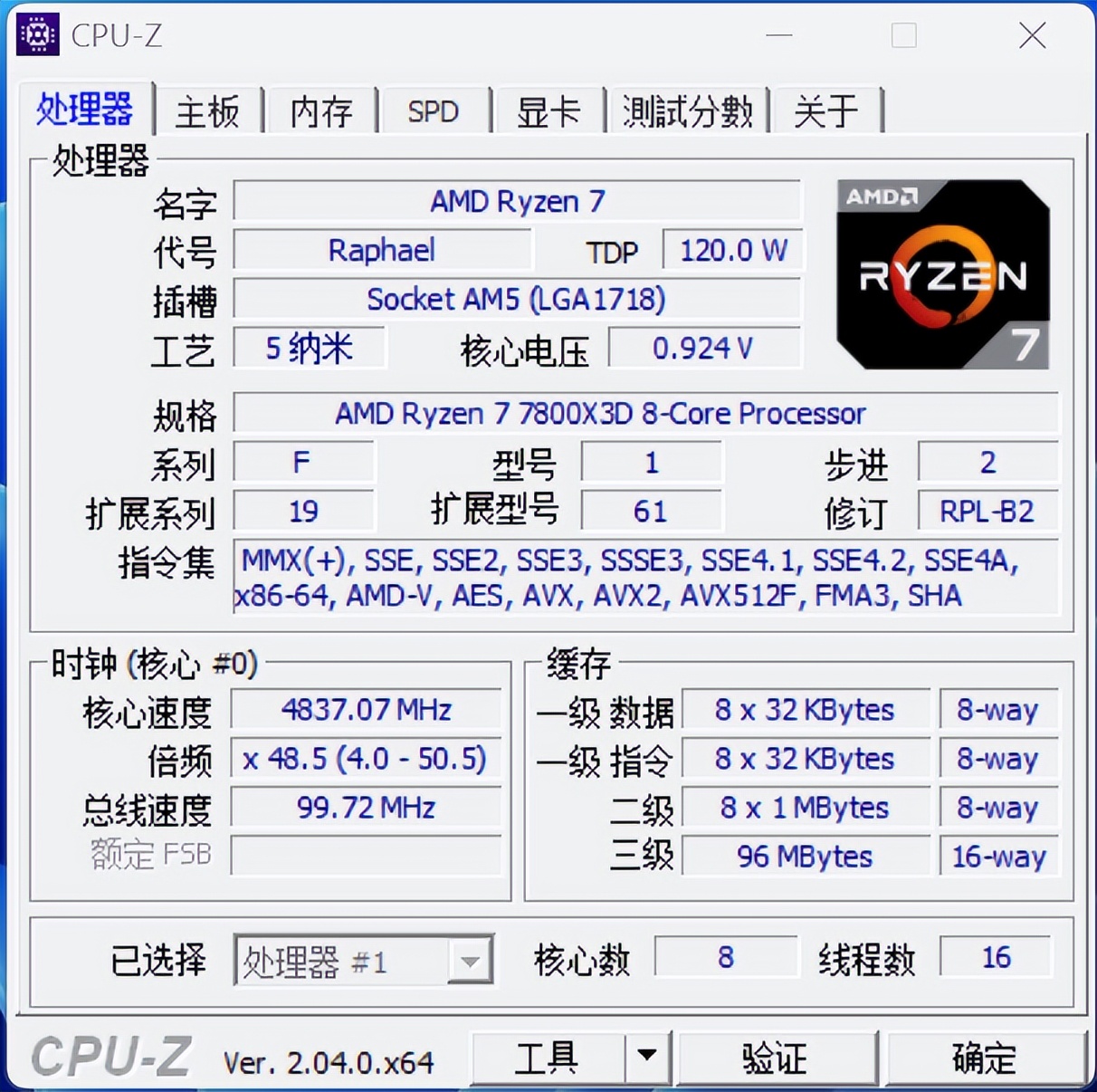Image resolution: width=1097 pixels, height=1092 pixels.
Task: Select the TDP field showing 120.0 W
Action: click(x=731, y=251)
